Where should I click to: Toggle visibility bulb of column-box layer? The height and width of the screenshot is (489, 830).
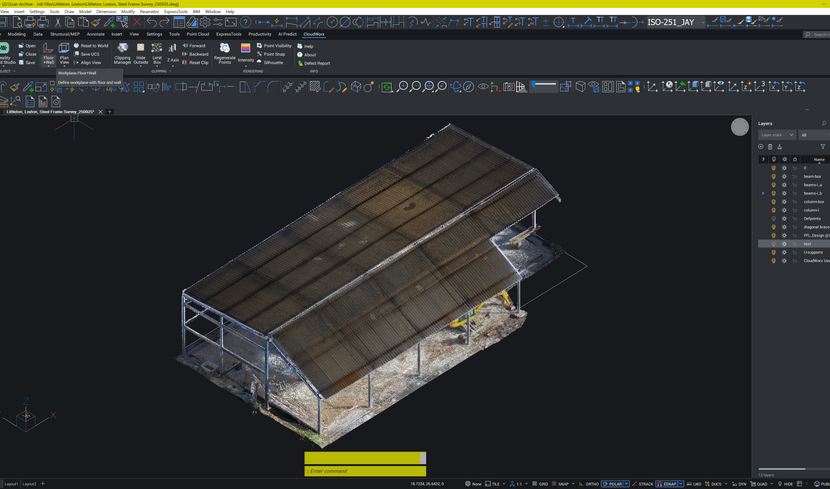[773, 202]
